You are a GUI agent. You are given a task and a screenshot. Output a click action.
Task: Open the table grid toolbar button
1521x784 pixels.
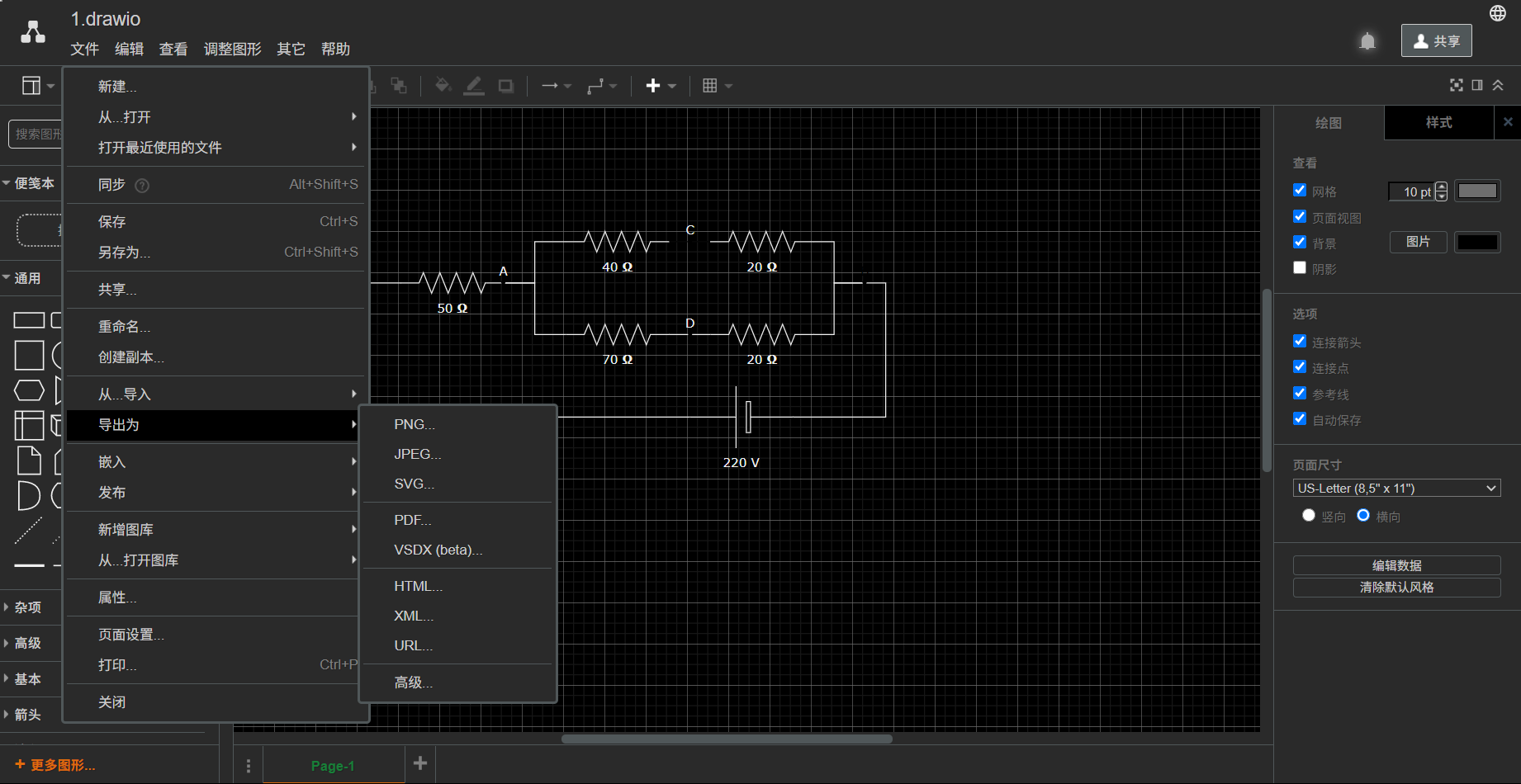pyautogui.click(x=717, y=86)
